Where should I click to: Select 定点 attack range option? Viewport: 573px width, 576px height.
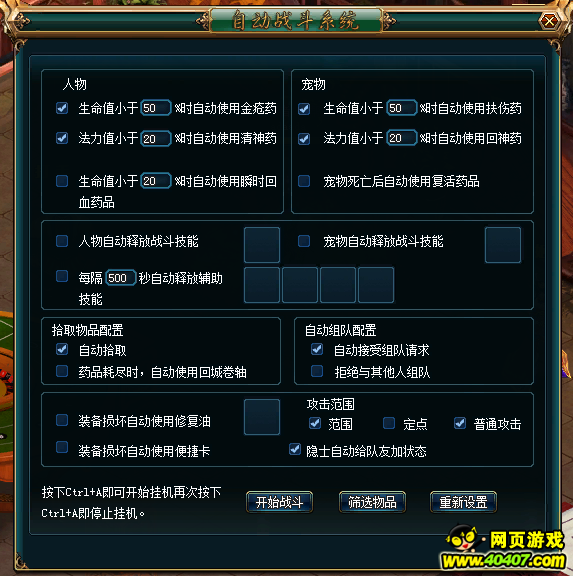click(x=389, y=423)
